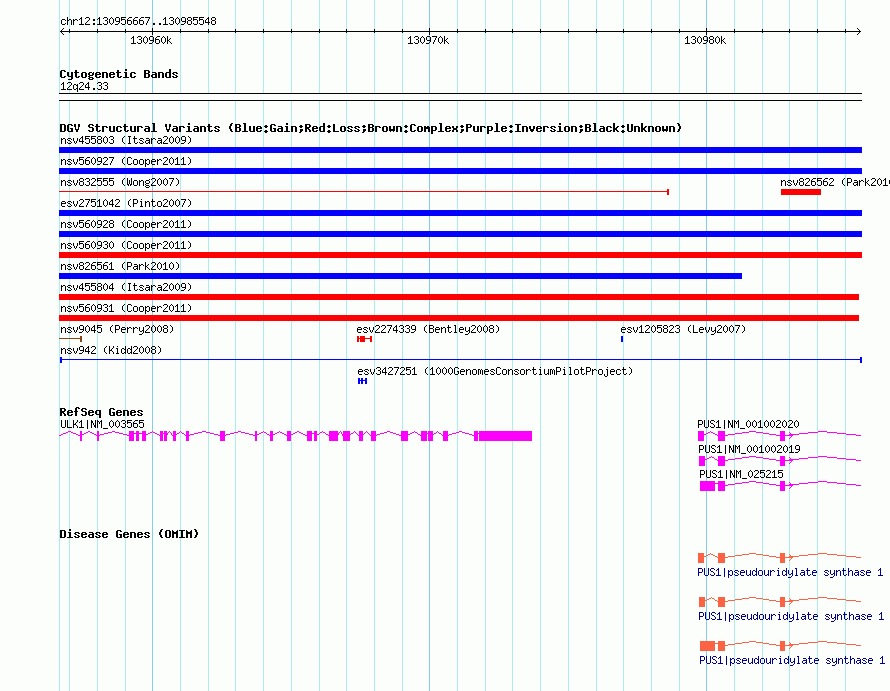The height and width of the screenshot is (691, 890).
Task: Open the DGV Structural Variants track title
Action: point(370,128)
